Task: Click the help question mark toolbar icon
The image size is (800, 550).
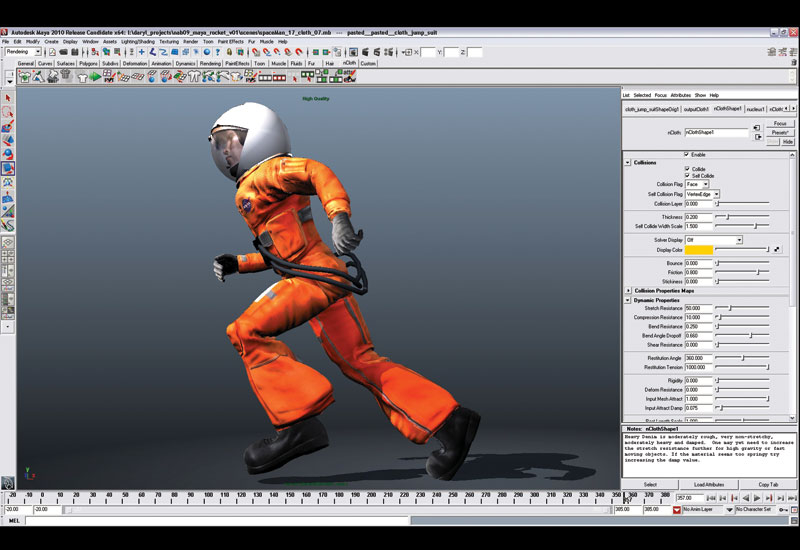Action: tap(218, 52)
